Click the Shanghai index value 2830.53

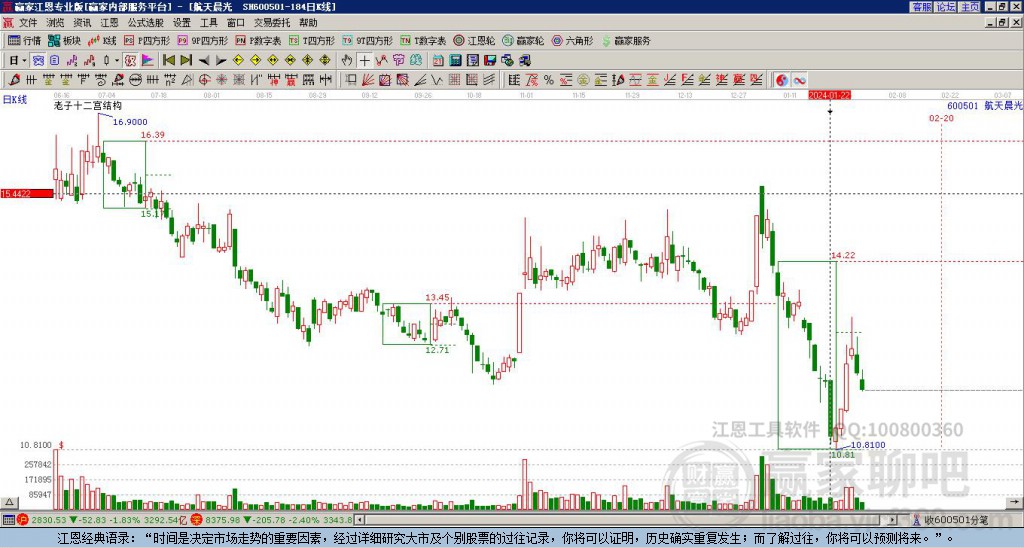pos(48,520)
